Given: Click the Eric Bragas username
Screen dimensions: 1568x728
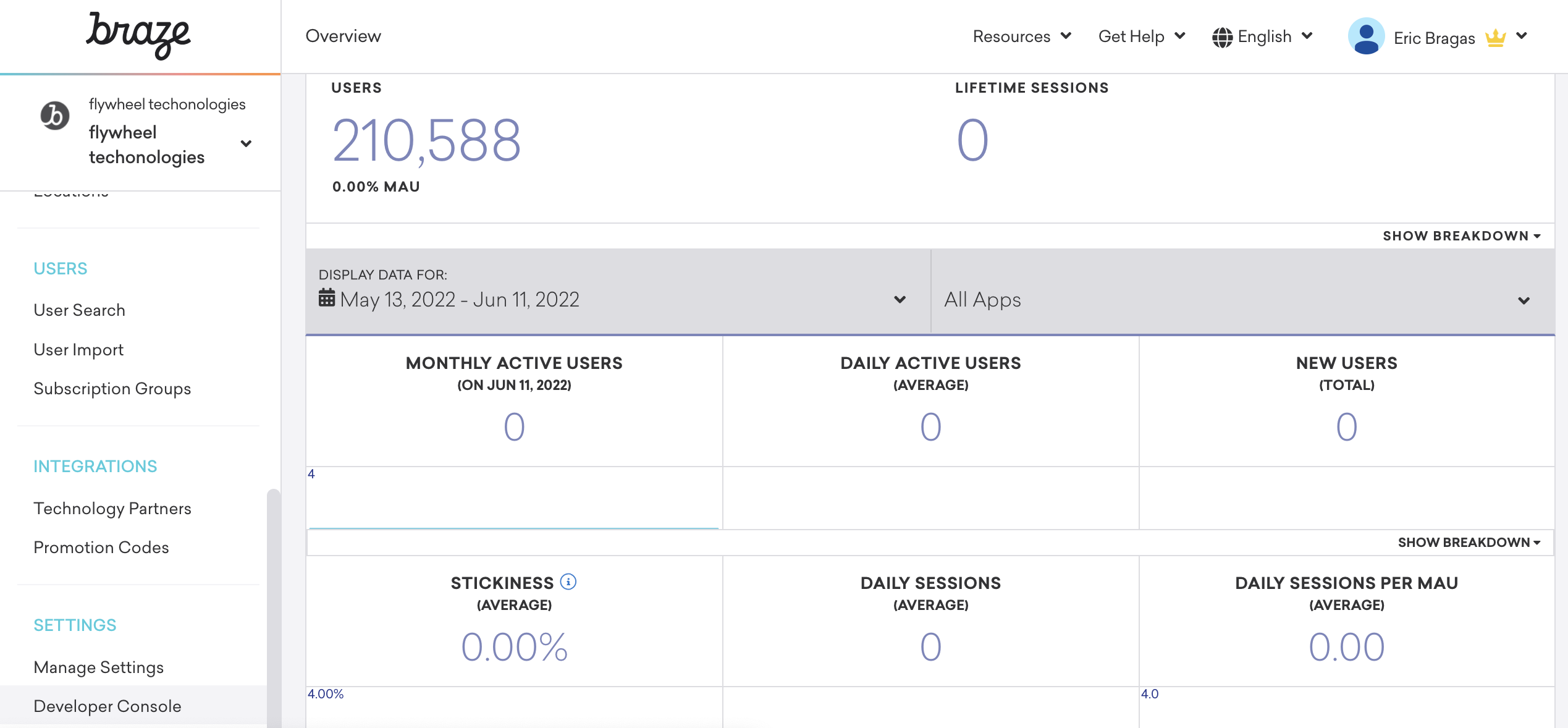Looking at the screenshot, I should [1434, 38].
